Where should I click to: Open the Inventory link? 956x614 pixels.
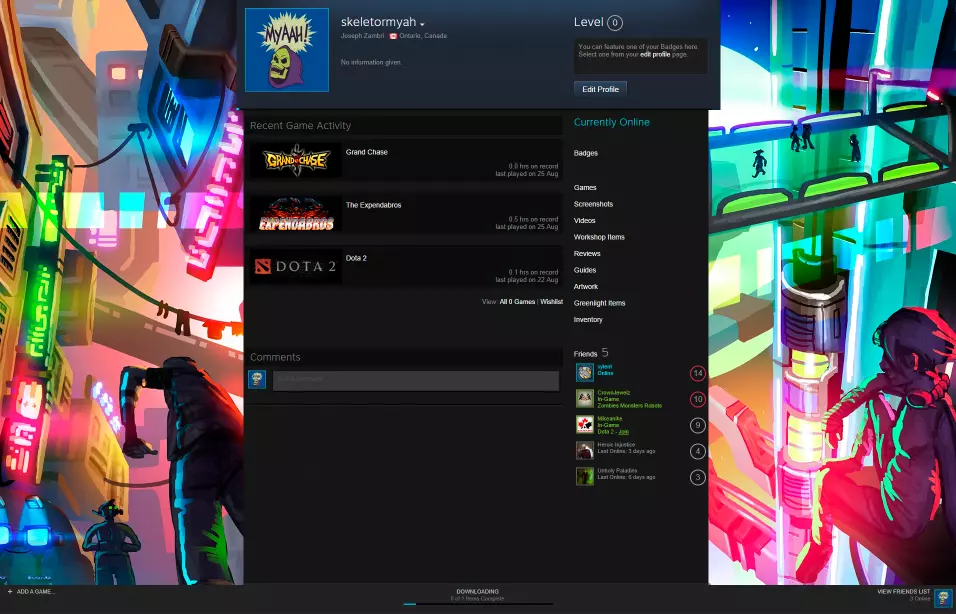tap(588, 319)
